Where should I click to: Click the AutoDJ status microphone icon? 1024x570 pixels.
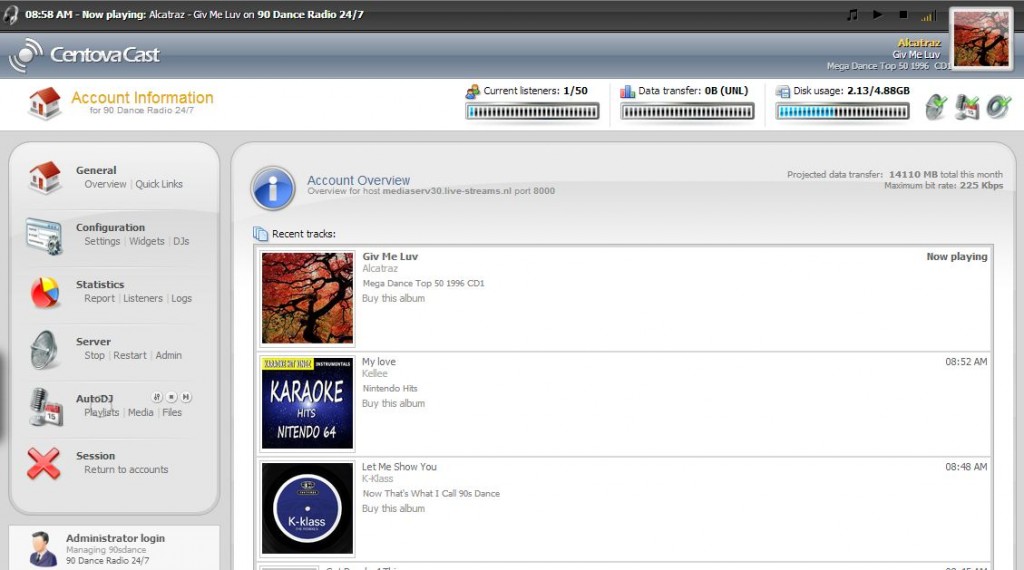(x=967, y=106)
